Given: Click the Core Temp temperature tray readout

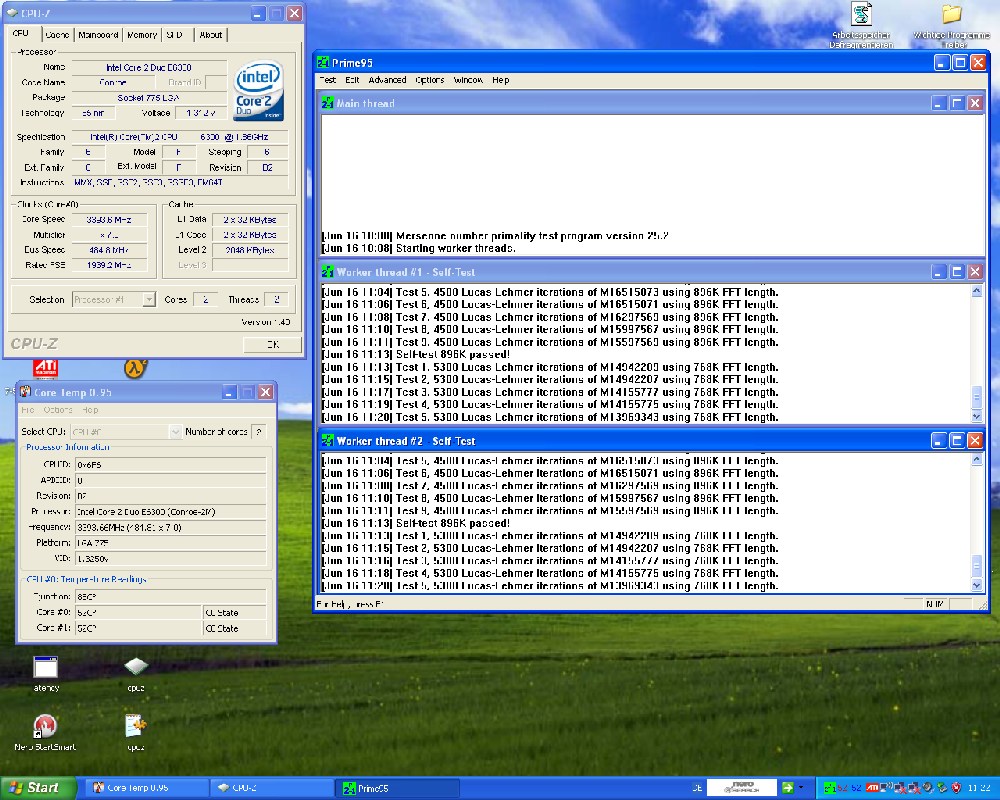Looking at the screenshot, I should pos(849,788).
